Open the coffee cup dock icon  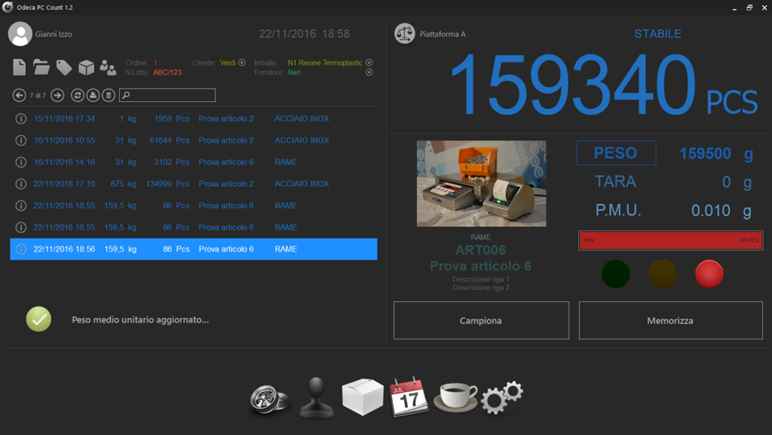[x=455, y=397]
